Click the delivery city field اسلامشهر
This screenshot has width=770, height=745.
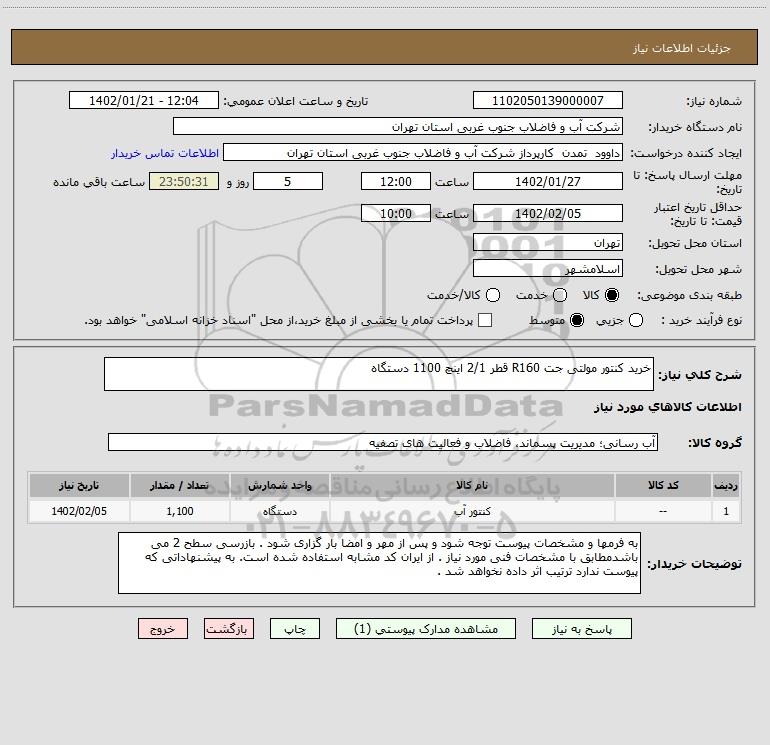pos(548,269)
